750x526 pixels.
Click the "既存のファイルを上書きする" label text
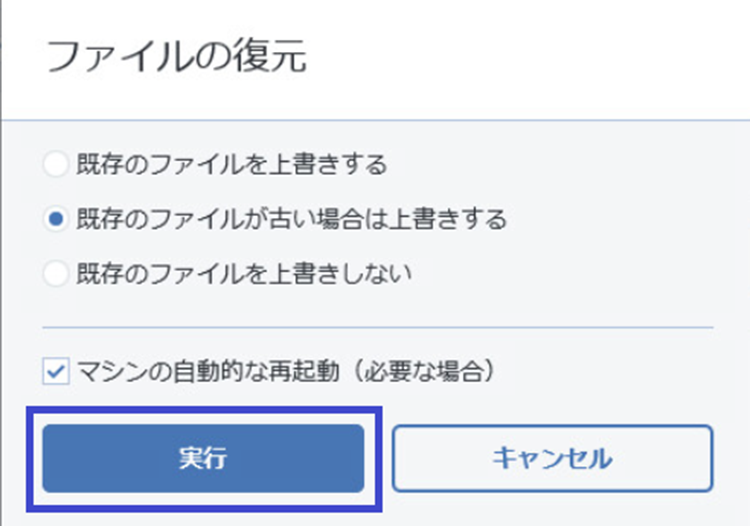pos(231,164)
